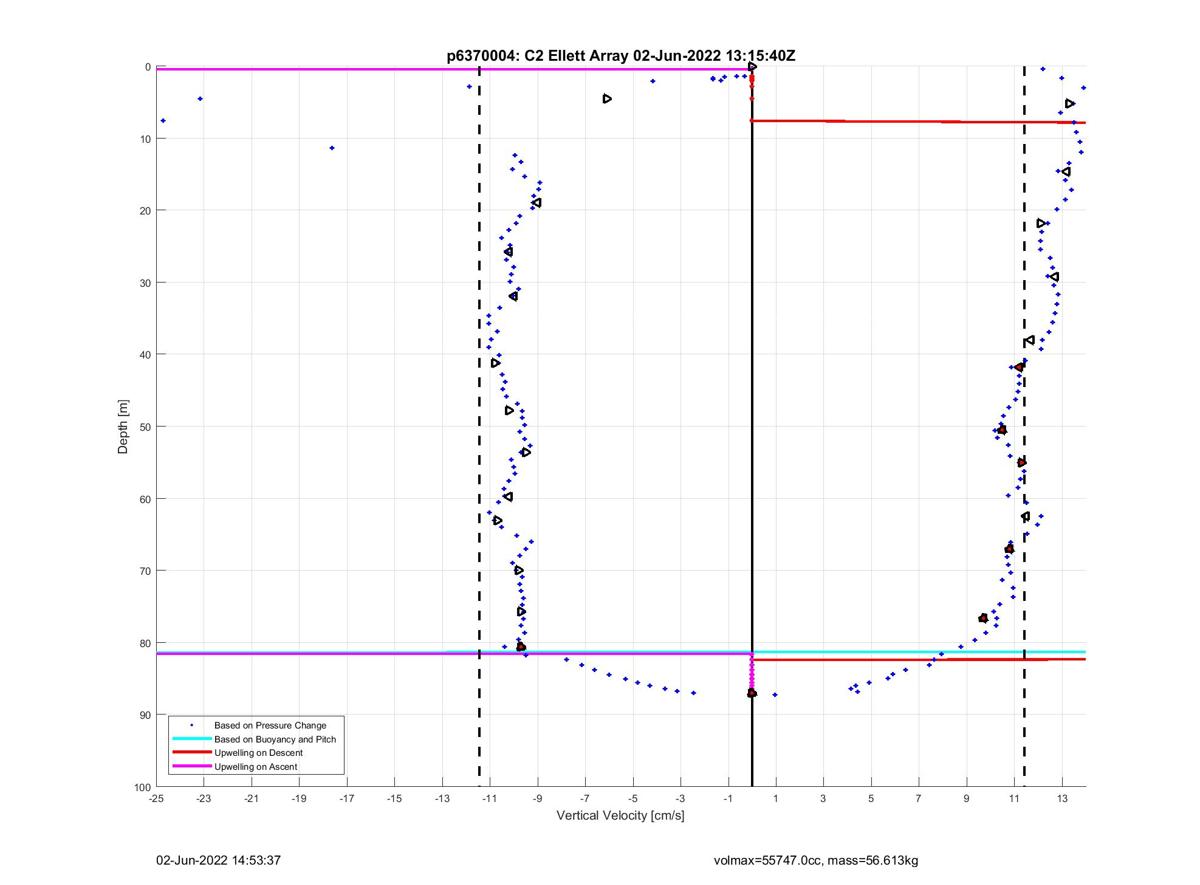
Task: Click the triangle marker at depth 87 on zero line
Action: click(x=752, y=693)
